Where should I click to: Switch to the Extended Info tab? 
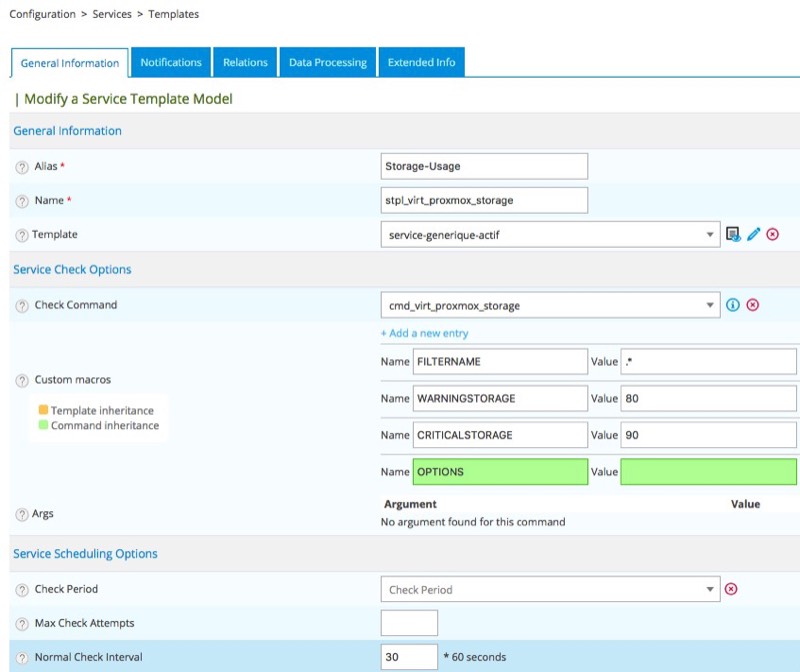[421, 62]
